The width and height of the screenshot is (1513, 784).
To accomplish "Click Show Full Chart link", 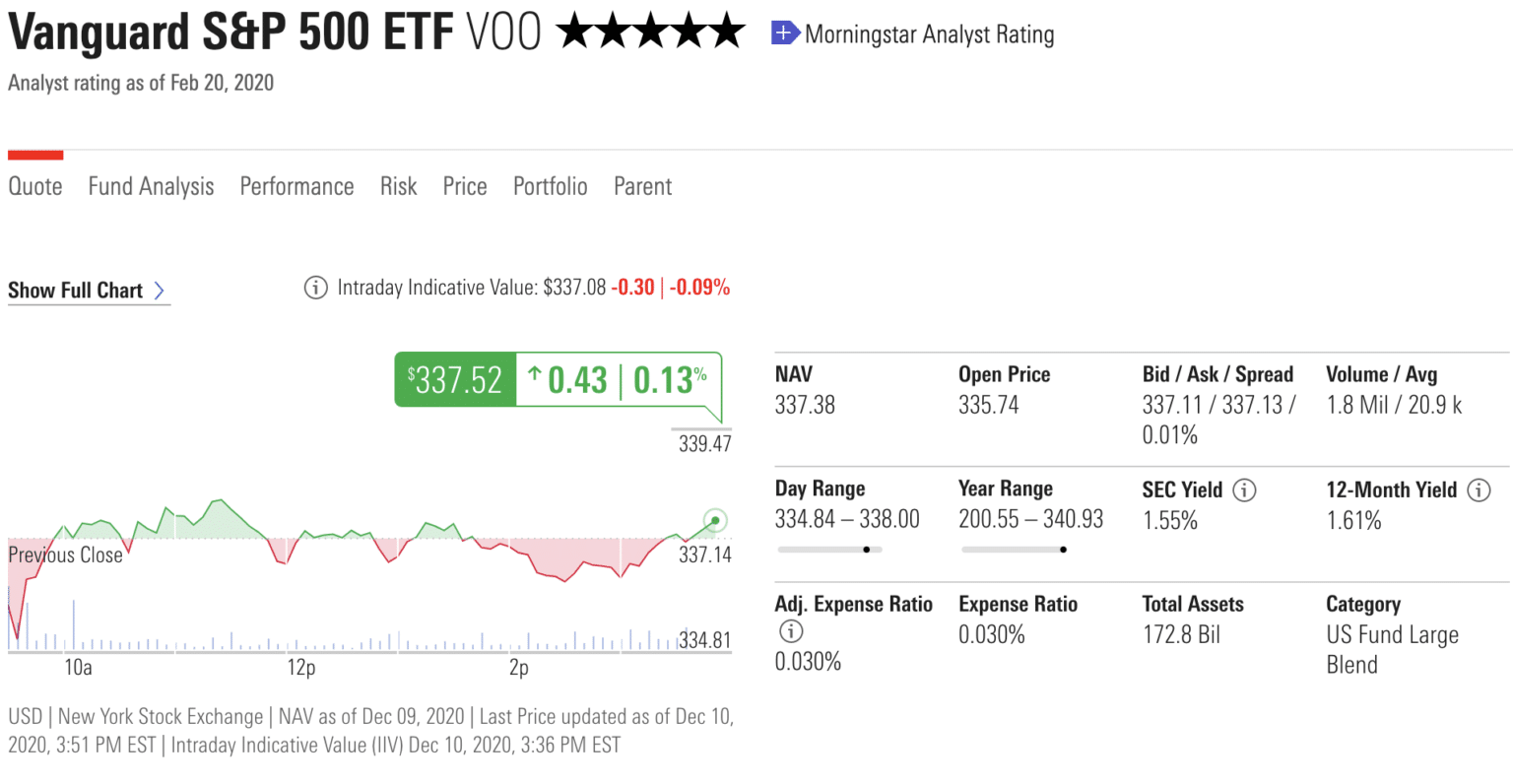I will (75, 290).
